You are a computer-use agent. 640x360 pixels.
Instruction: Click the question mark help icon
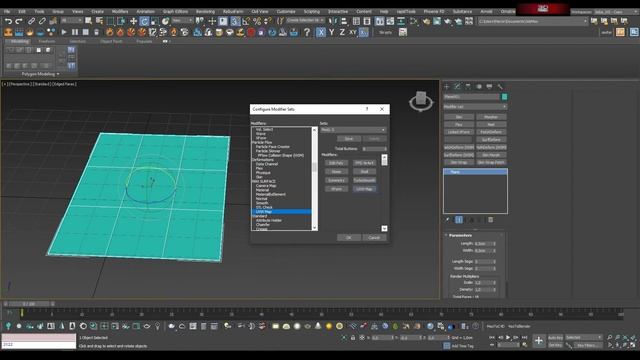pos(307,32)
